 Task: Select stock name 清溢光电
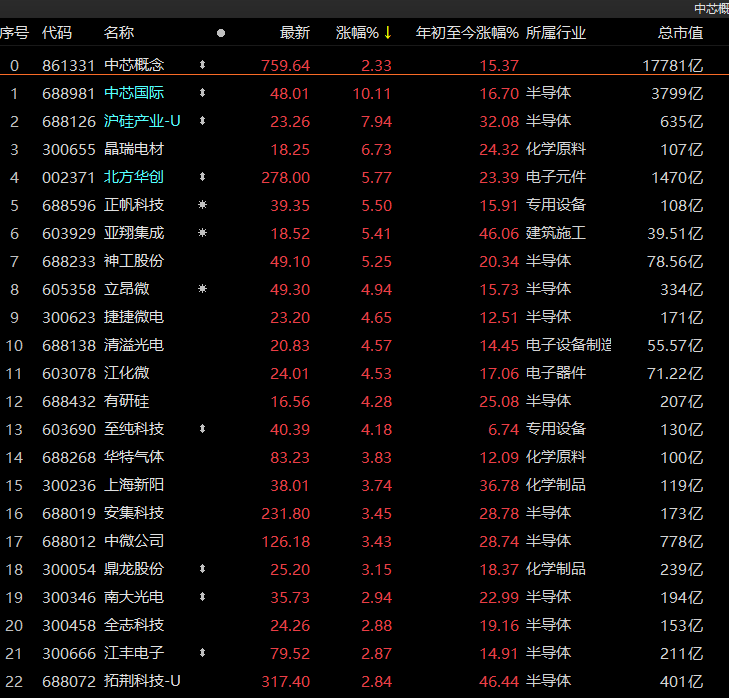pos(134,345)
